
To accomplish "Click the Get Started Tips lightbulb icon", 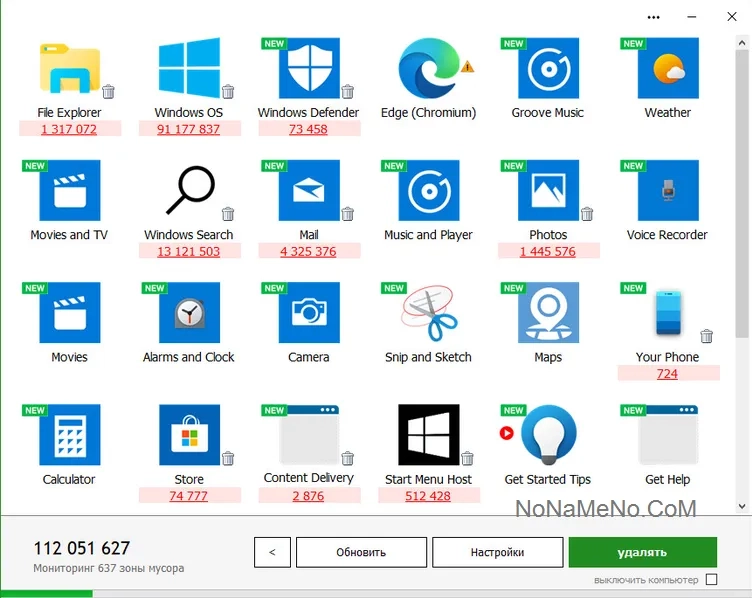I will click(x=548, y=434).
